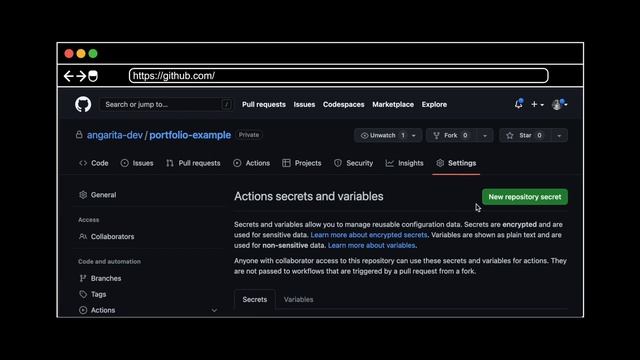Select the Variables tab
The width and height of the screenshot is (640, 360).
(x=299, y=300)
